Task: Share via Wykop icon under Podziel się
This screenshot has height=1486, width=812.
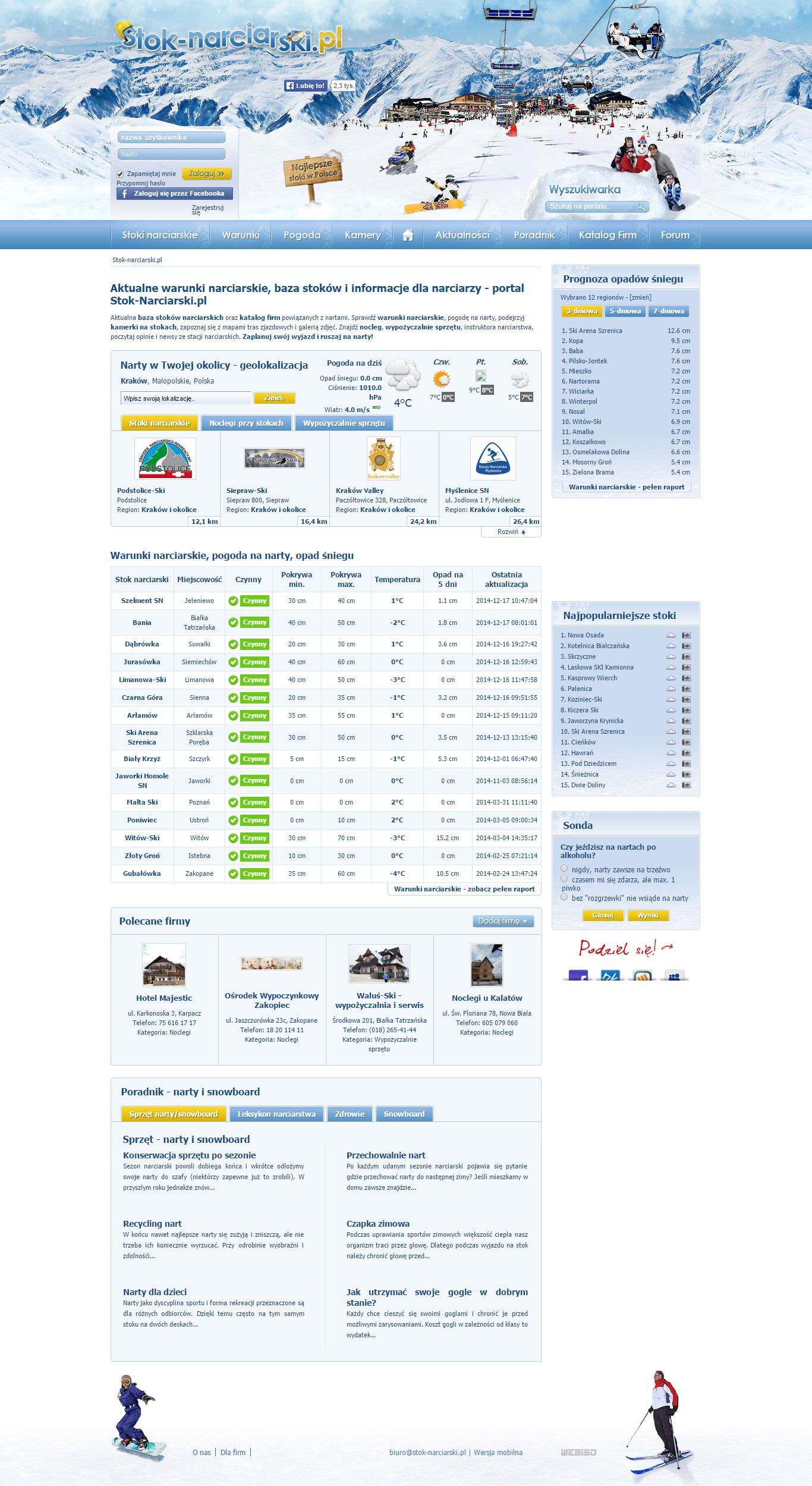Action: (x=642, y=975)
